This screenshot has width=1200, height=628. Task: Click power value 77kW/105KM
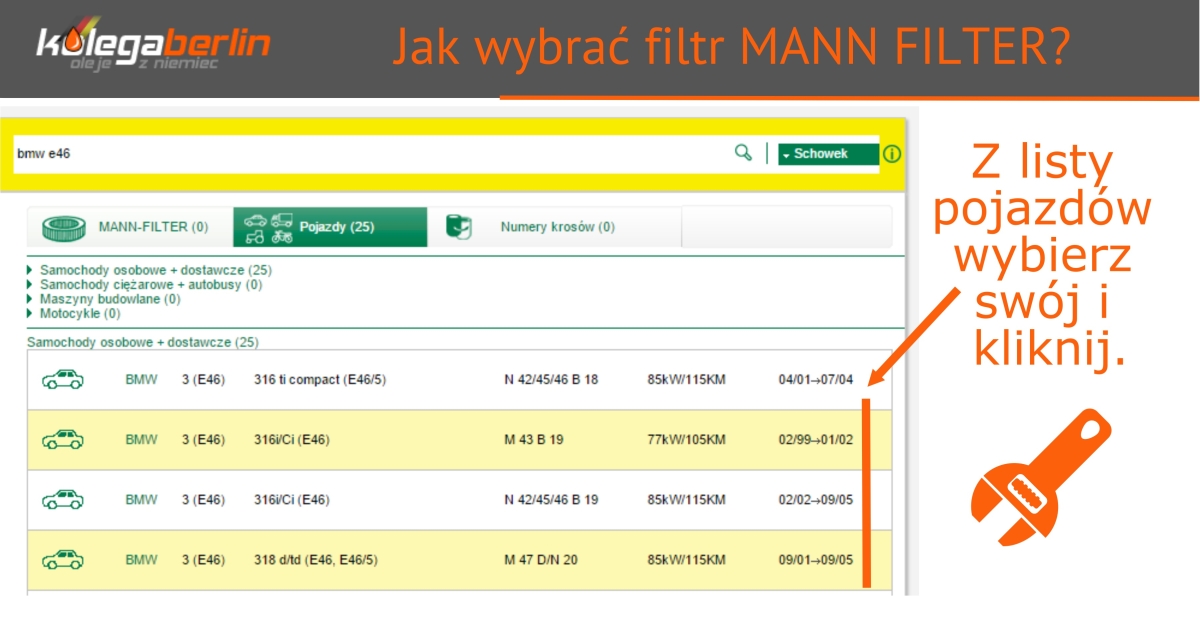pos(685,440)
